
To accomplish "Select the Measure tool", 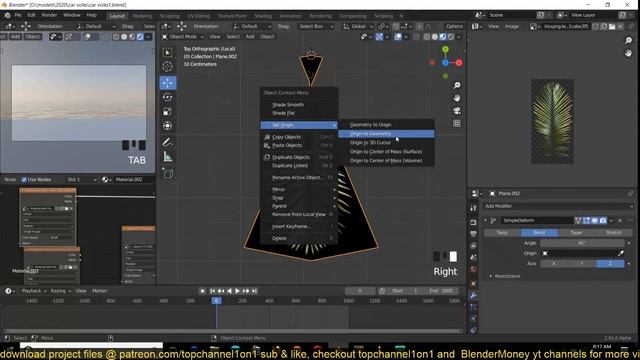I will [167, 157].
